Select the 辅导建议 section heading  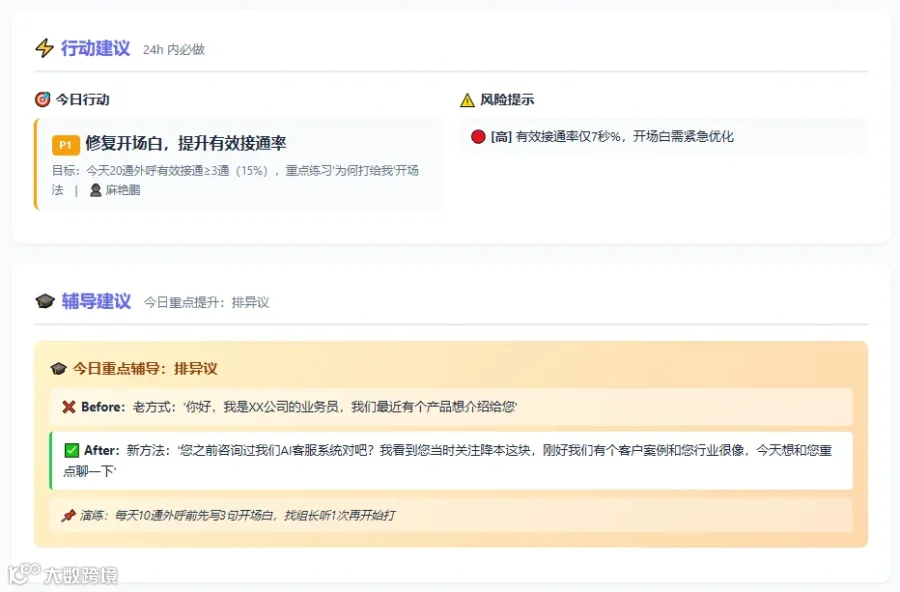[96, 301]
